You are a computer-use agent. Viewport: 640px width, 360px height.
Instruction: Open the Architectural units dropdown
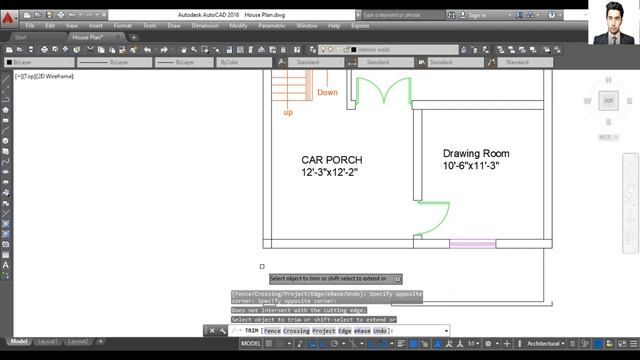coord(546,344)
